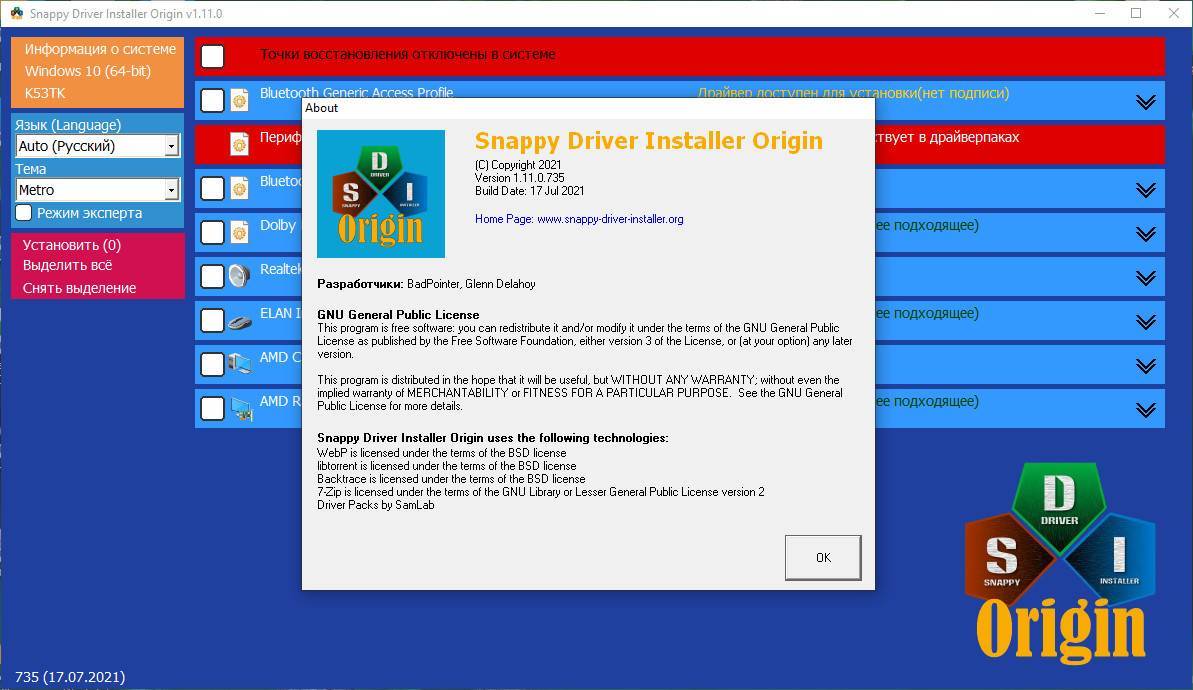Expand the ELAN driver row chevron
This screenshot has width=1193, height=690.
(1145, 321)
